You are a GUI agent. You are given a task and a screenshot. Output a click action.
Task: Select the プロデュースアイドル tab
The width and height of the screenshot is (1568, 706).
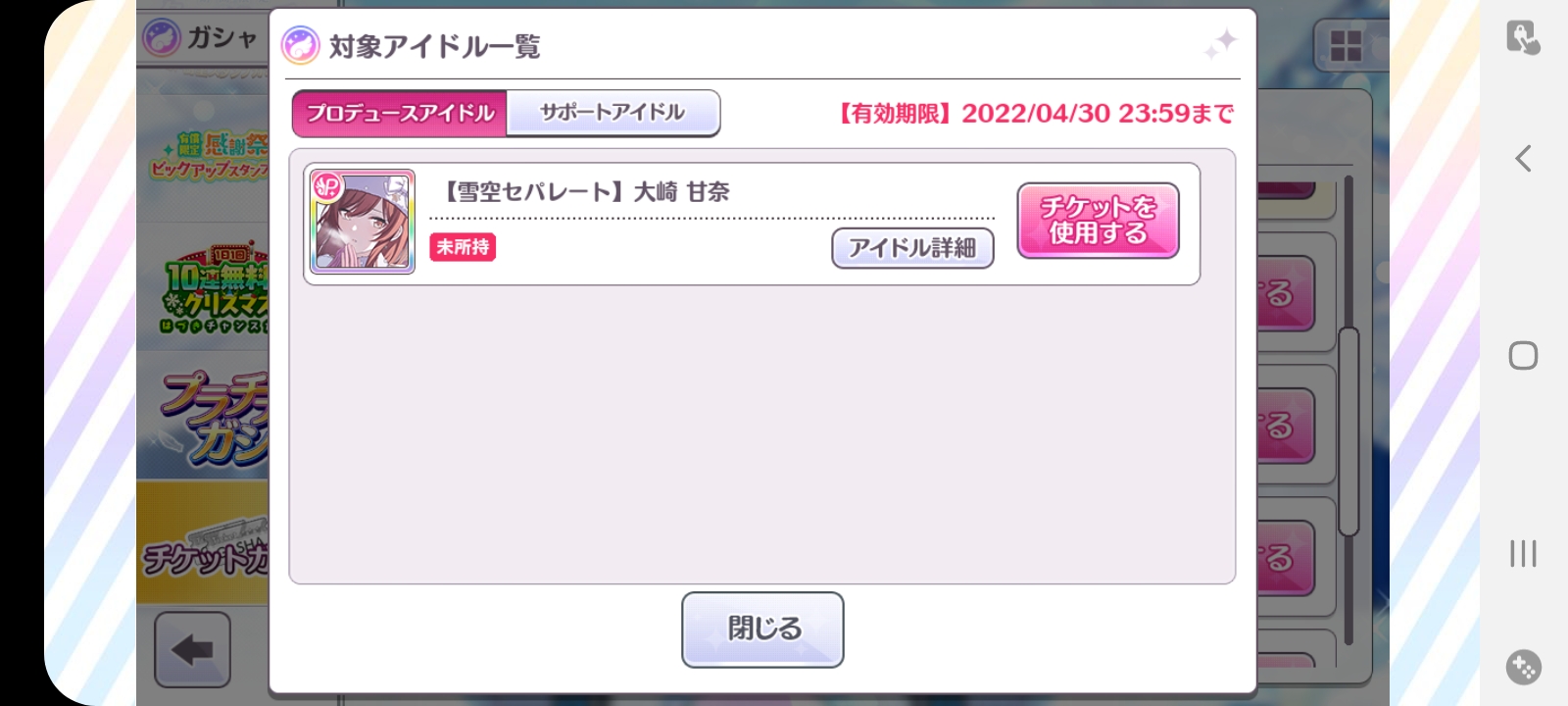[x=400, y=113]
